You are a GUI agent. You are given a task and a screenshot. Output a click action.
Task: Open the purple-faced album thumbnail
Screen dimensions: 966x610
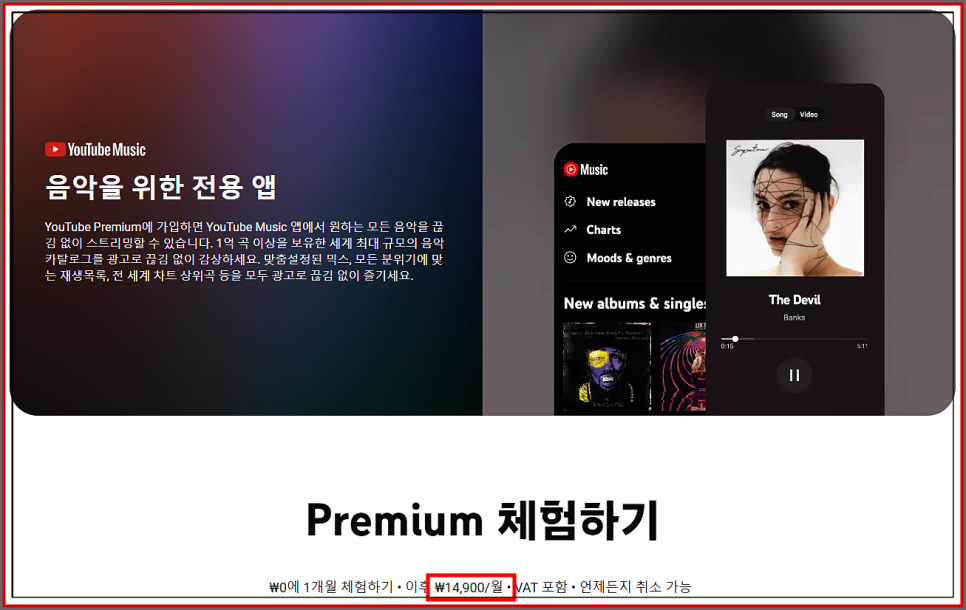607,367
